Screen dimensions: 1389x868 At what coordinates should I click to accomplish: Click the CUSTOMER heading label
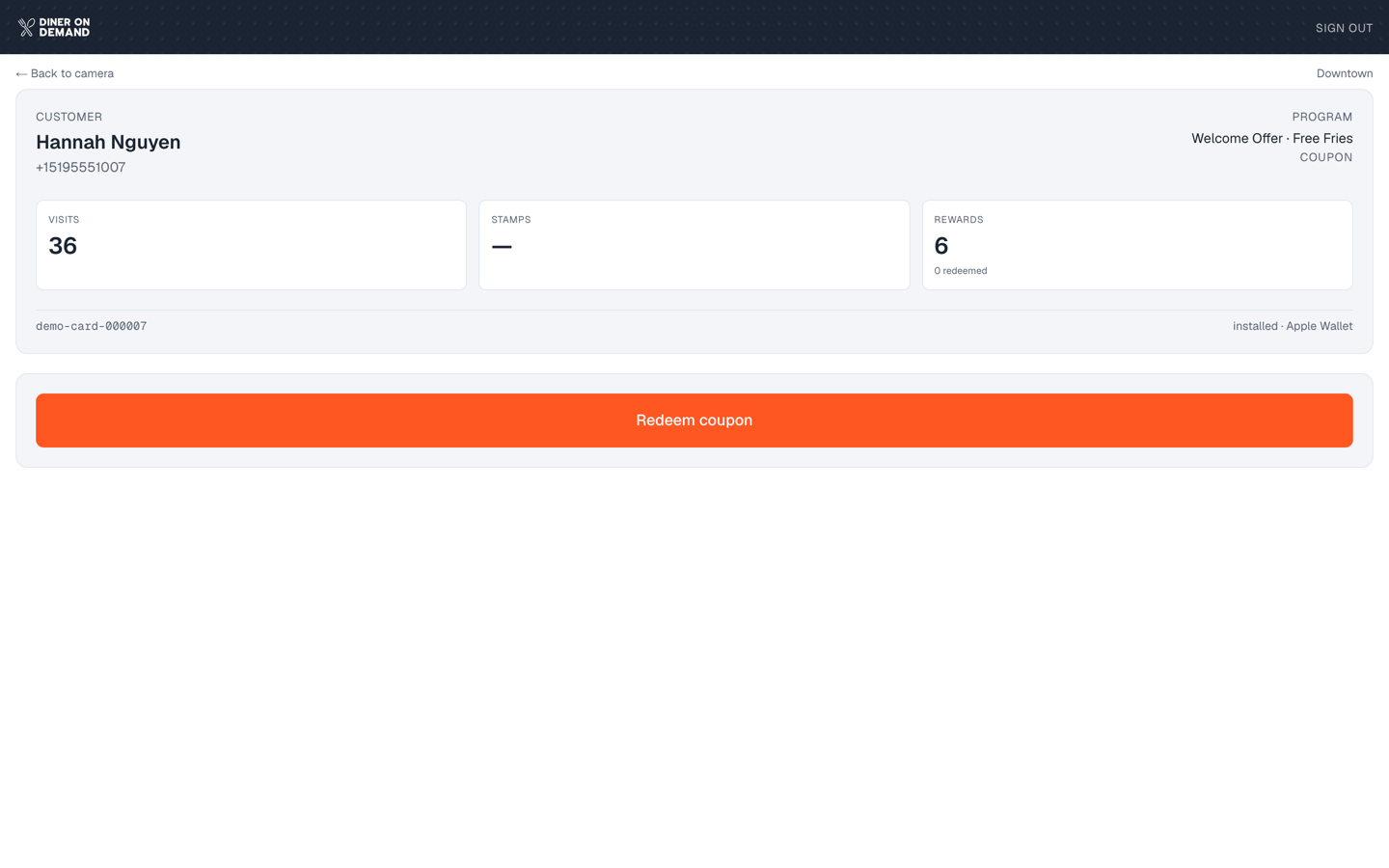pyautogui.click(x=69, y=117)
